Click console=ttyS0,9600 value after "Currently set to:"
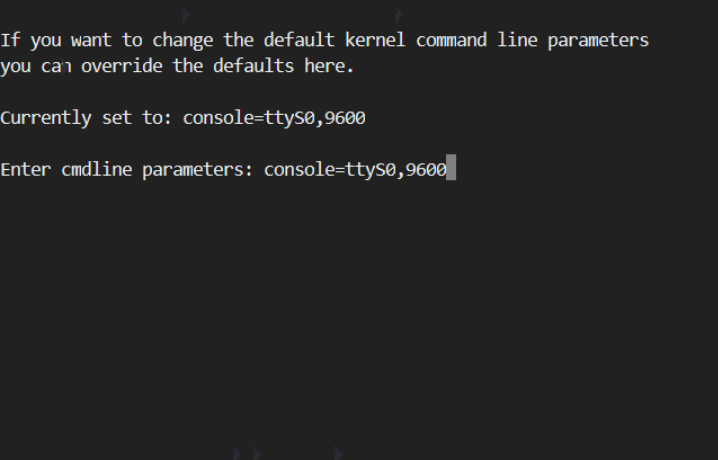The image size is (718, 460). pos(274,118)
